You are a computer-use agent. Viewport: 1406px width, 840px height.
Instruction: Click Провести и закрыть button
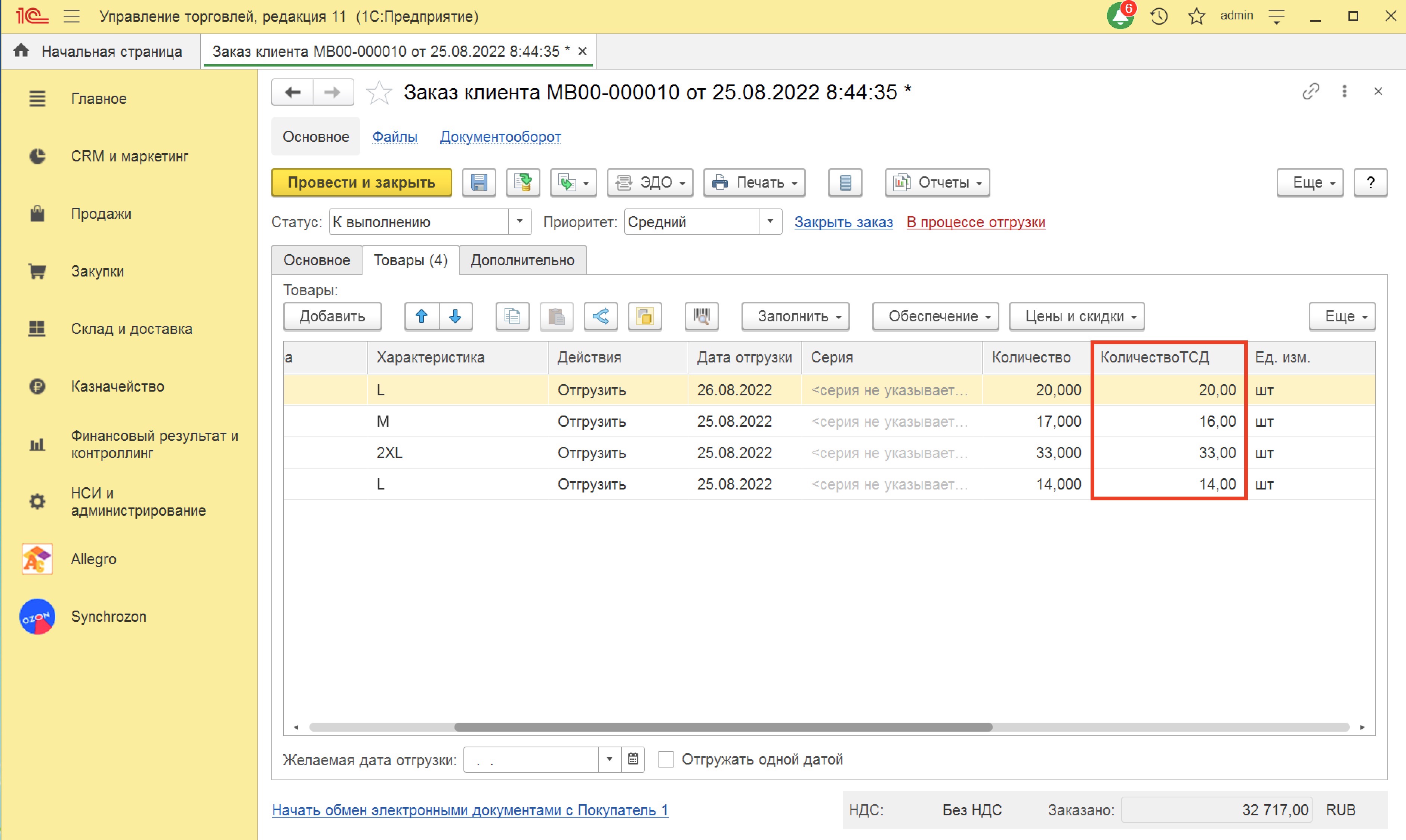point(361,183)
